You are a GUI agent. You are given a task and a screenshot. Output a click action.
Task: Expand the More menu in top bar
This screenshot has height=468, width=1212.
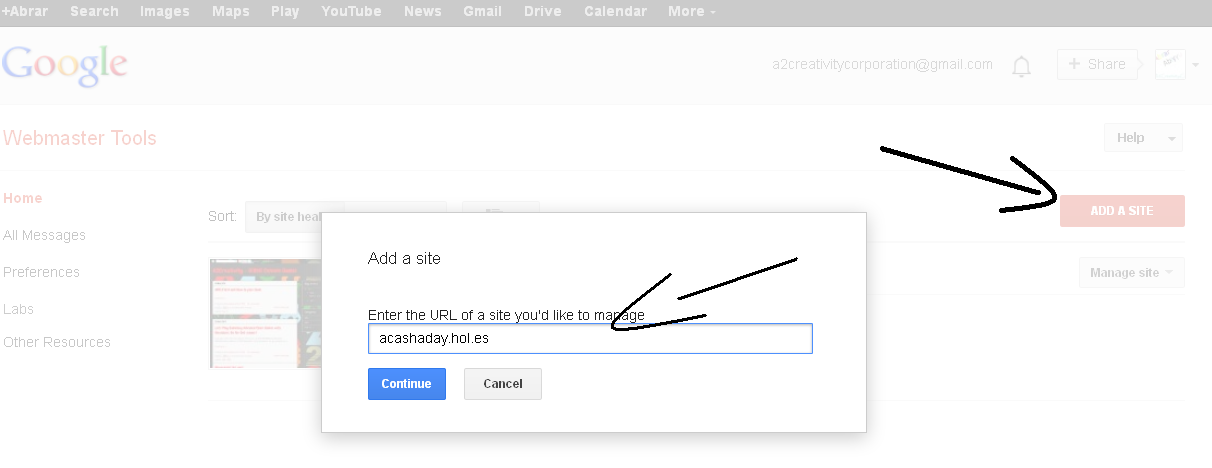point(692,12)
